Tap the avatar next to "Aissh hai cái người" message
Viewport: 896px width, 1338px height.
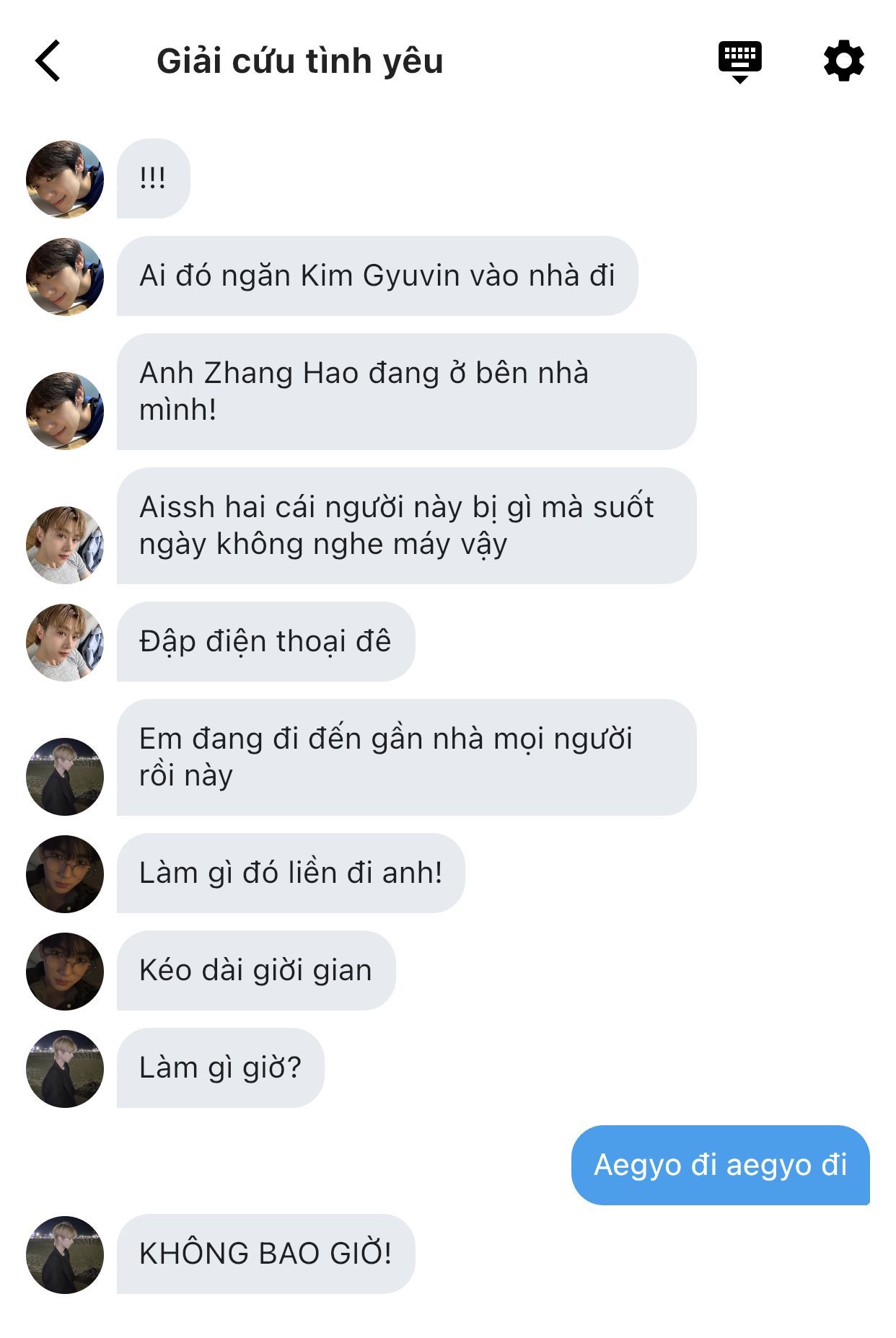click(x=65, y=545)
